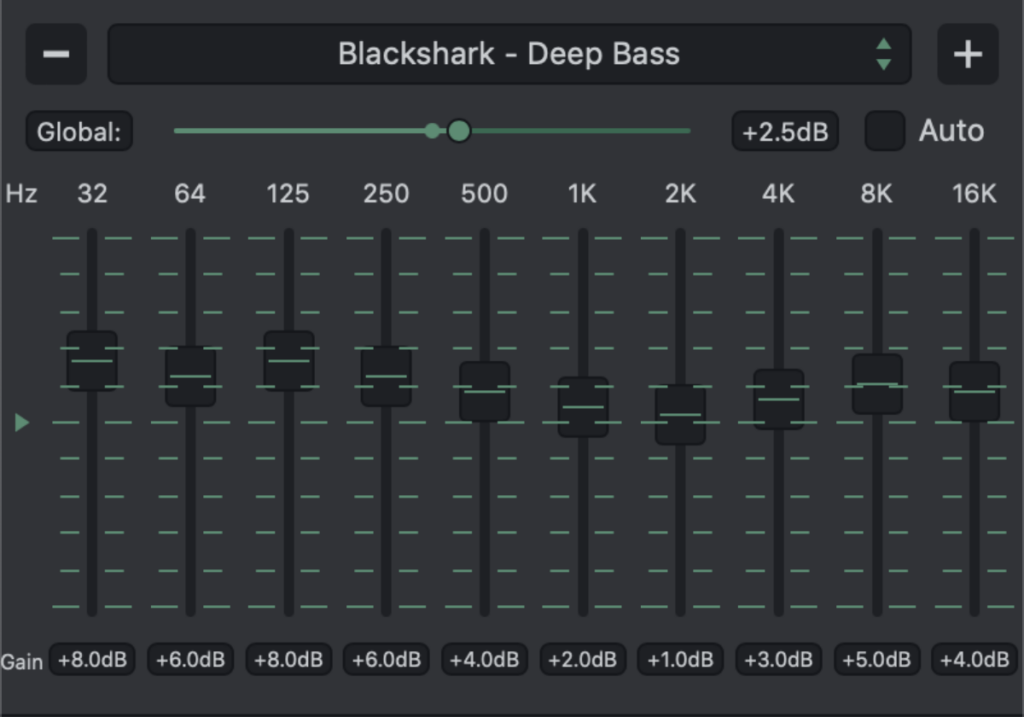Image resolution: width=1024 pixels, height=717 pixels.
Task: Open the Blackshark - Deep Bass preset dropdown
Action: pos(508,54)
